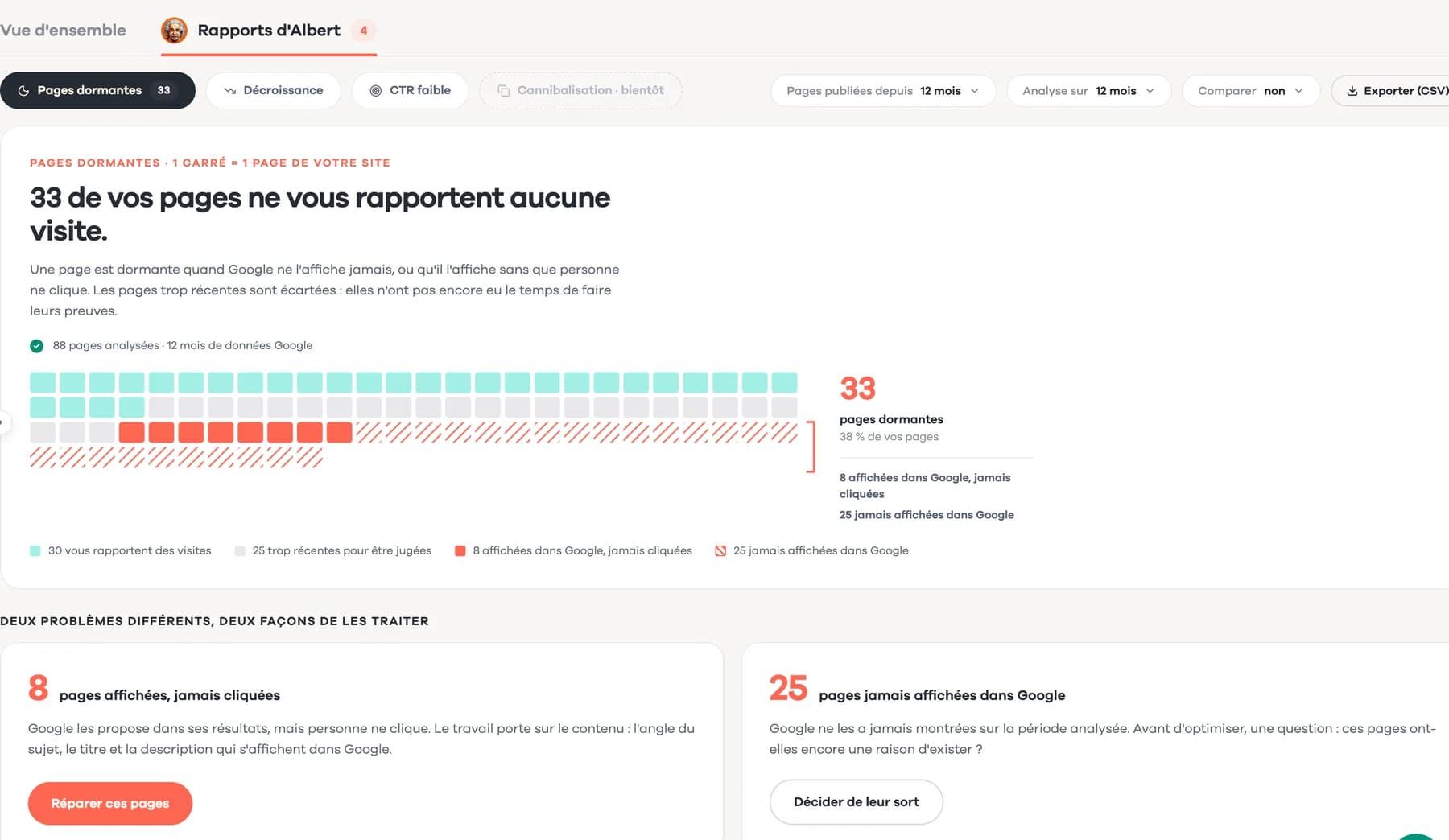
Task: Click the Décider de leur sort button
Action: tap(857, 801)
